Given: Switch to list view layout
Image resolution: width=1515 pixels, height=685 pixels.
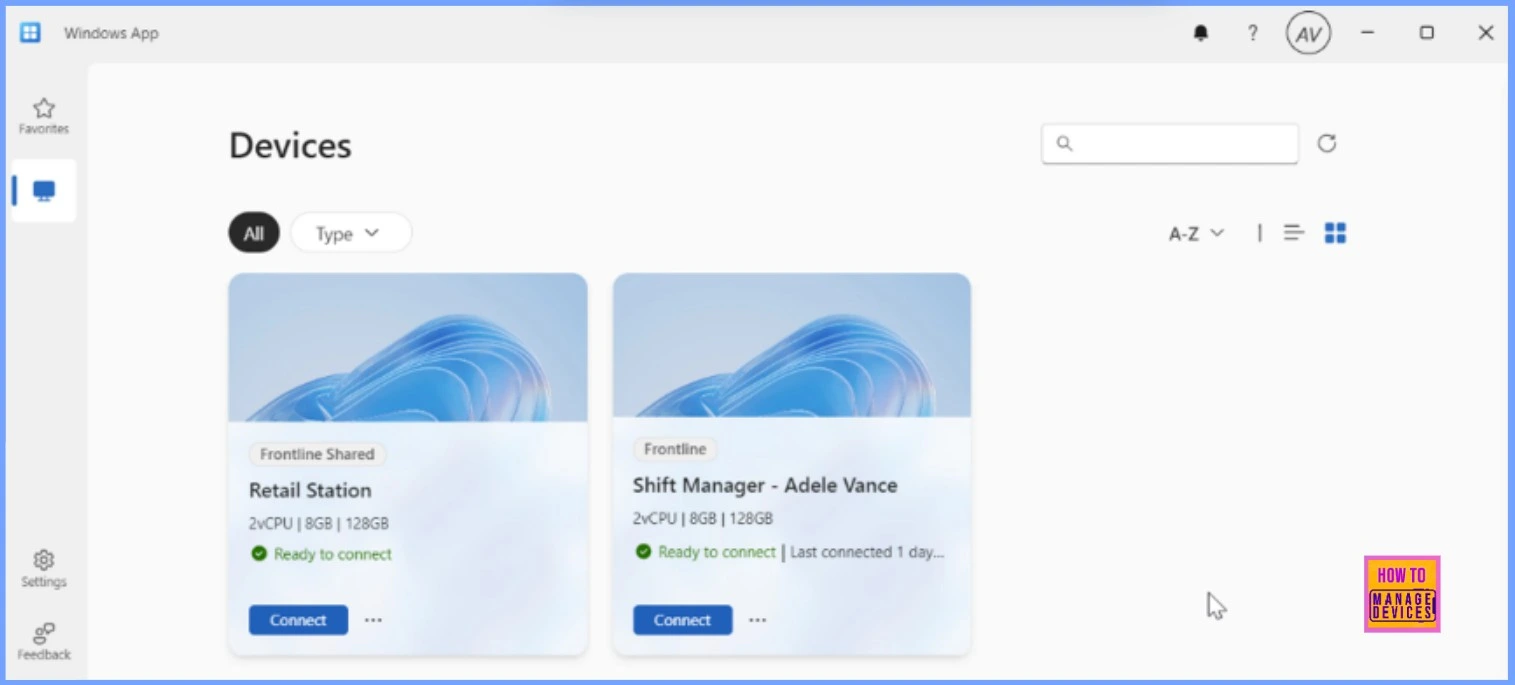Looking at the screenshot, I should (x=1294, y=233).
